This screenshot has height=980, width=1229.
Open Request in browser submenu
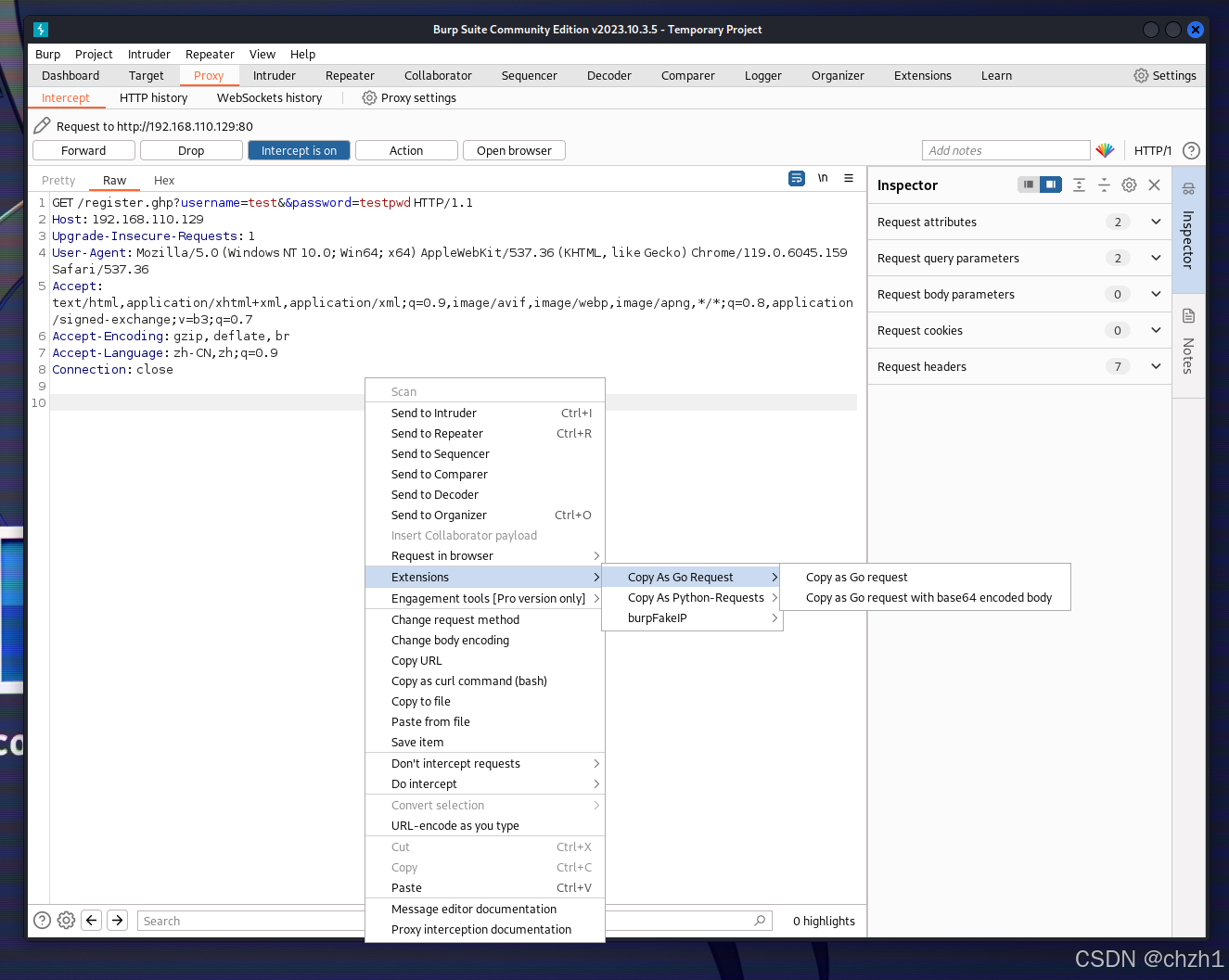[485, 556]
